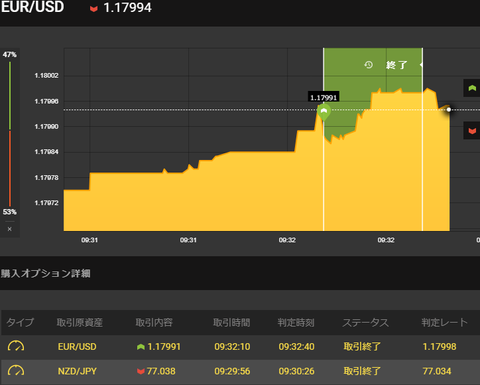Click the ステータス column header
480x385 pixels.
366,322
